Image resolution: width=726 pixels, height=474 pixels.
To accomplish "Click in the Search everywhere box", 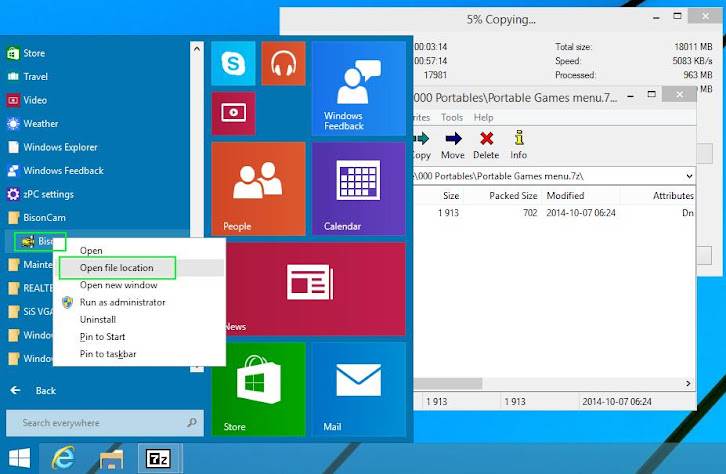I will (x=105, y=423).
